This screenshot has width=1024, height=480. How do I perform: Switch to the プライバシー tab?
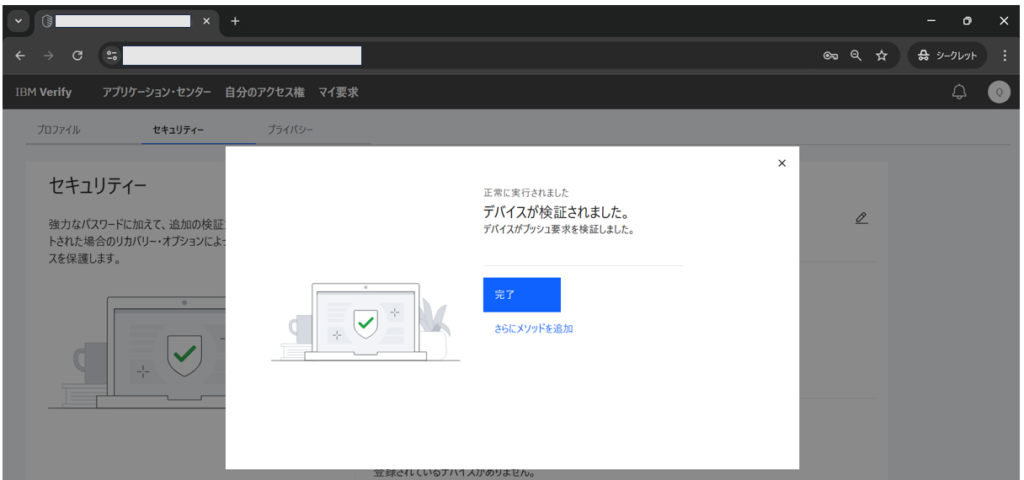[290, 129]
